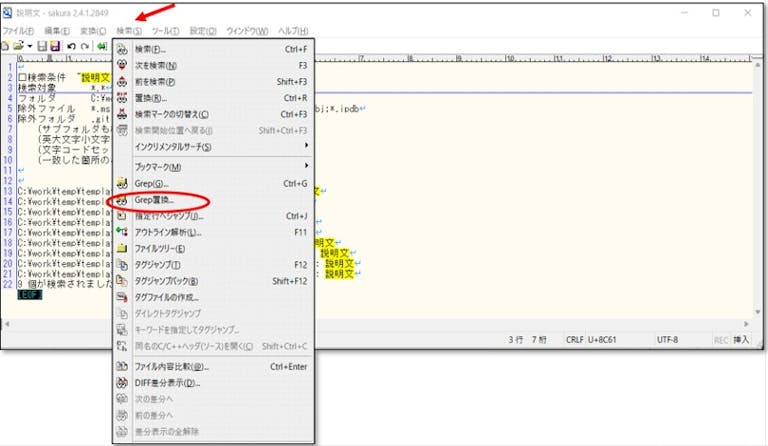Image resolution: width=768 pixels, height=446 pixels.
Task: Choose アウトライン解析(L)... menu entry
Action: coord(214,232)
